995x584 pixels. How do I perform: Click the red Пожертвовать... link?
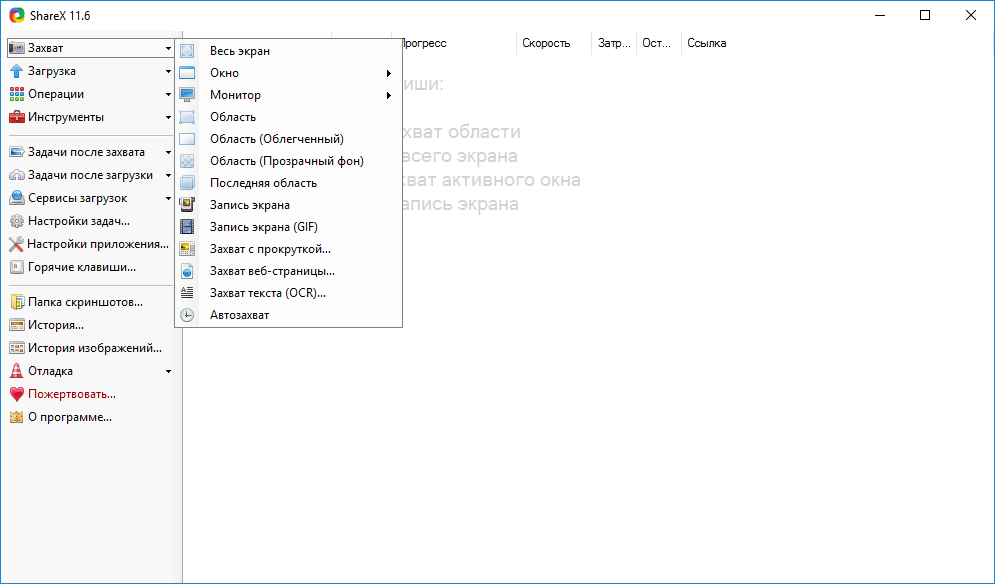pos(72,394)
